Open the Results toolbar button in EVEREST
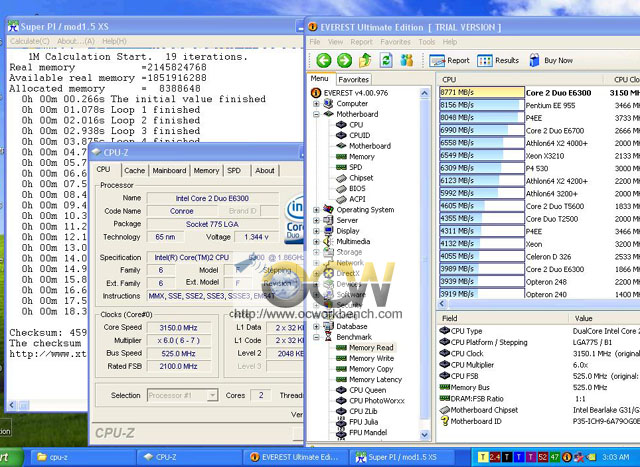 [x=498, y=60]
